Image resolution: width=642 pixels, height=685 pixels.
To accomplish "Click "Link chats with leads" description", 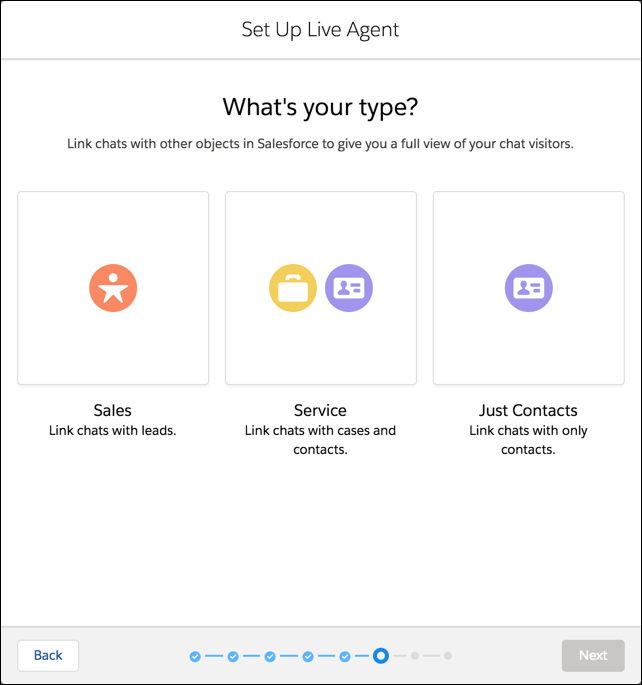I will pos(113,431).
